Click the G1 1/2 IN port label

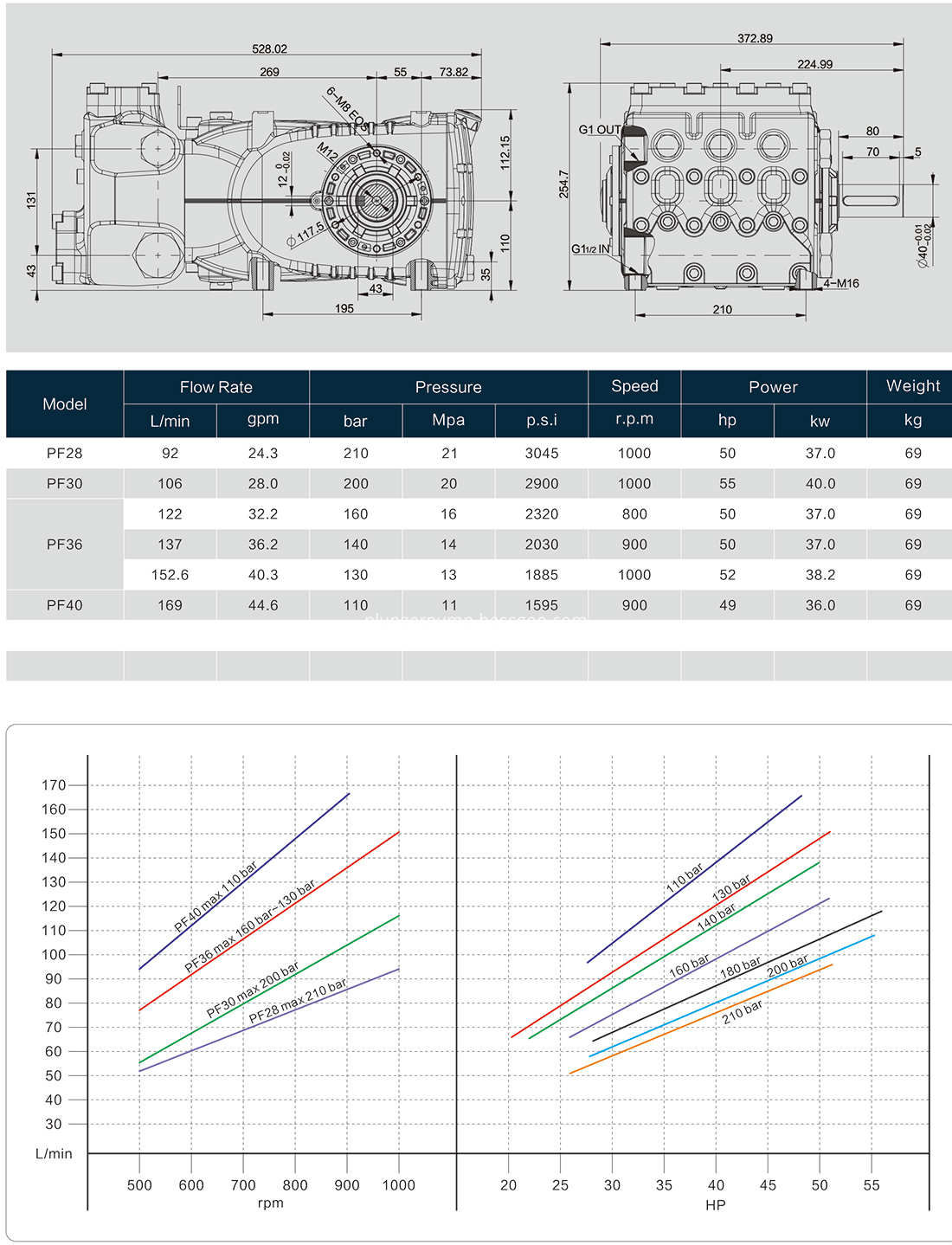[590, 249]
